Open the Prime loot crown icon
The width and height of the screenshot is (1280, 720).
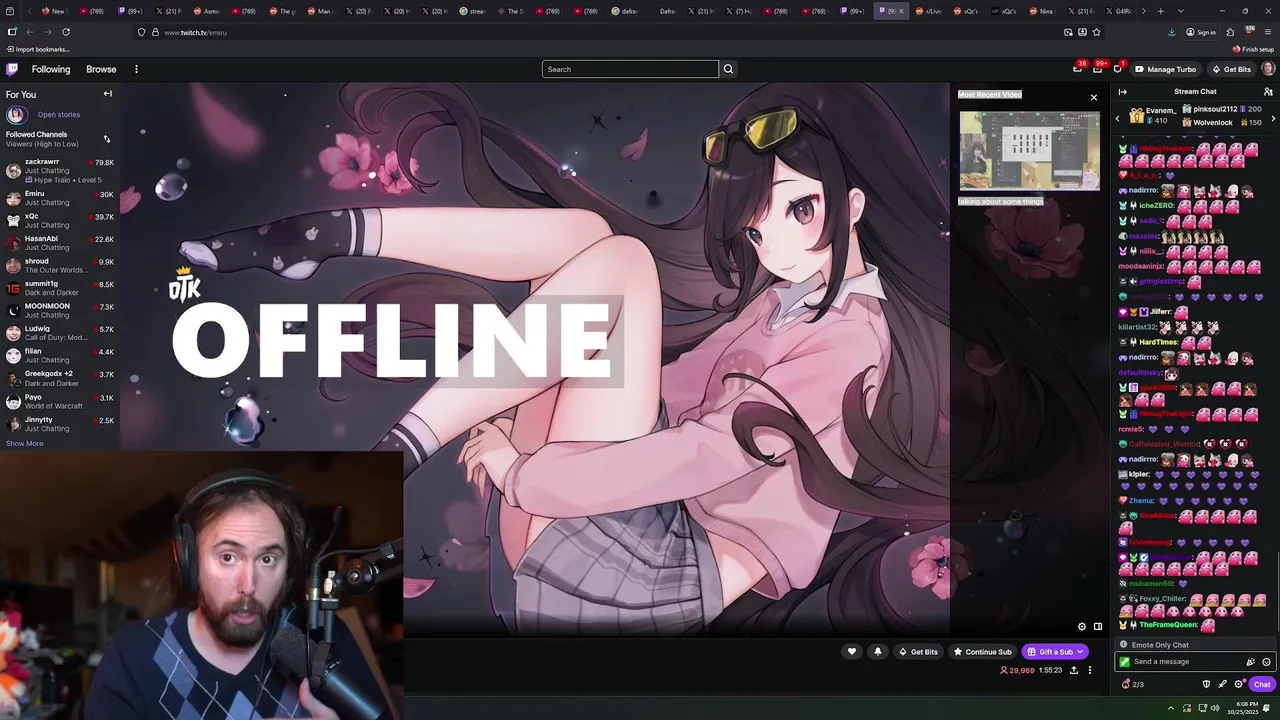click(x=1077, y=69)
